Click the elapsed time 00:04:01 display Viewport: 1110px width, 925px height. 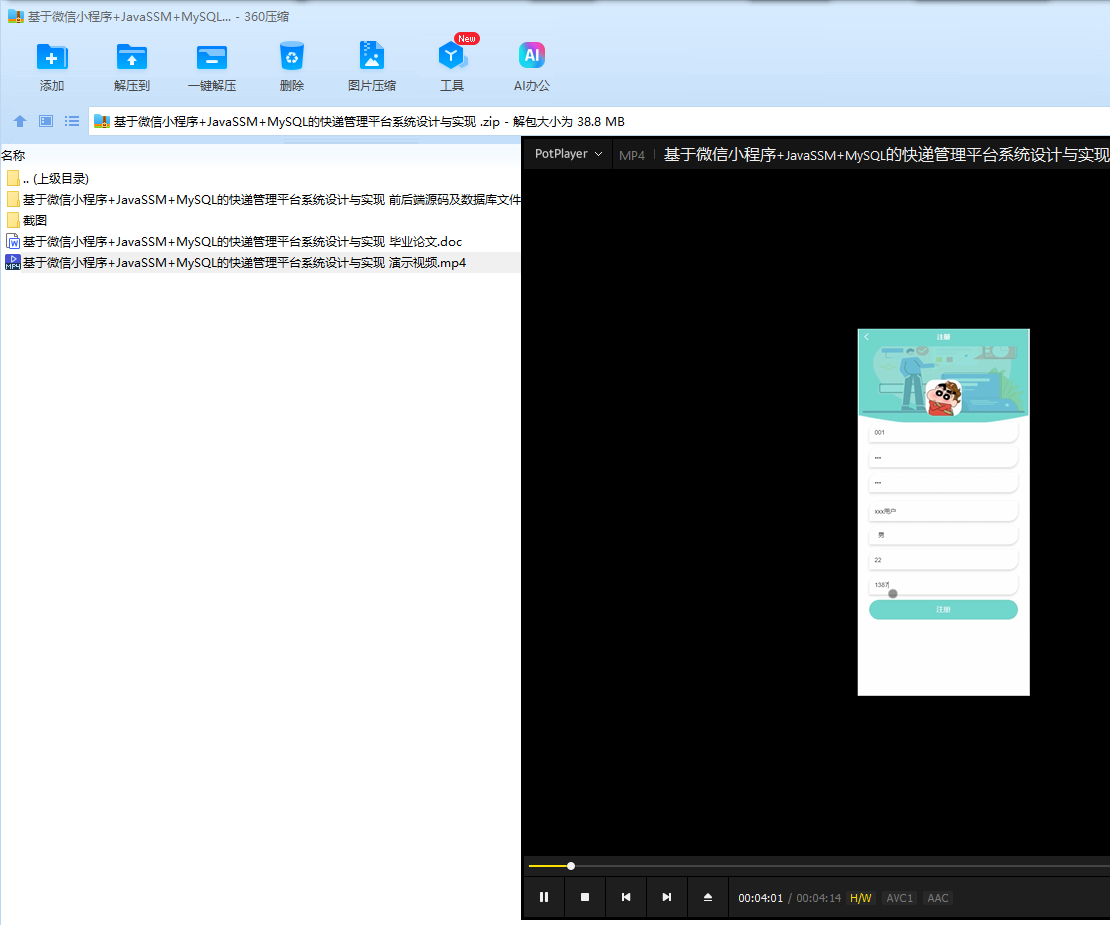[760, 898]
